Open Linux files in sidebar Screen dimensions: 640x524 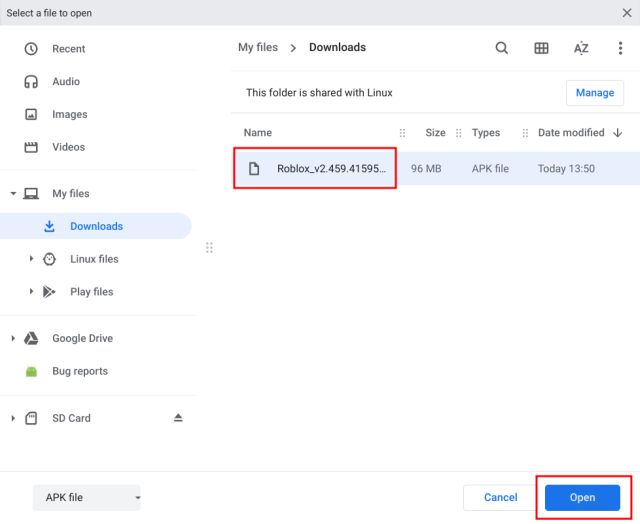94,259
